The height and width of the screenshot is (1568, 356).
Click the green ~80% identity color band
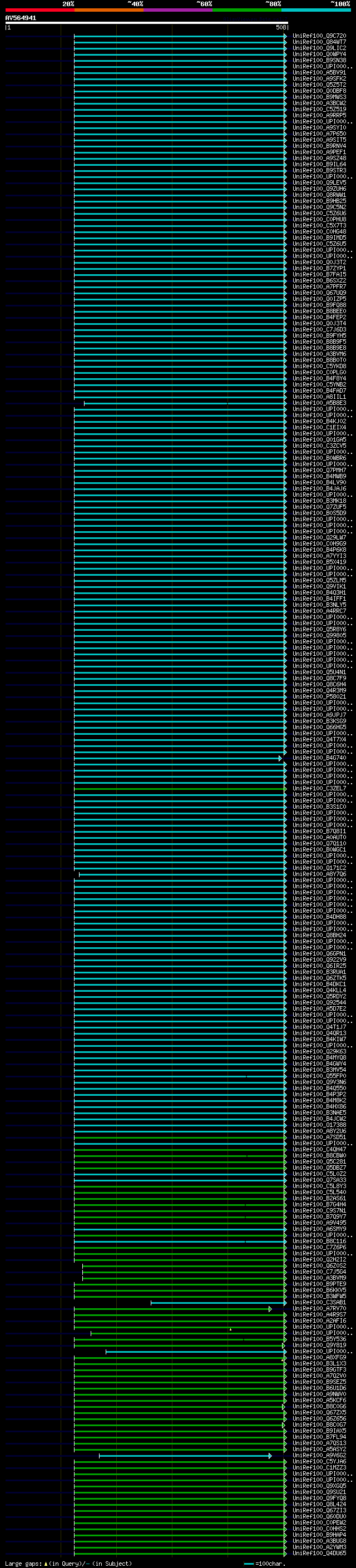(x=247, y=10)
